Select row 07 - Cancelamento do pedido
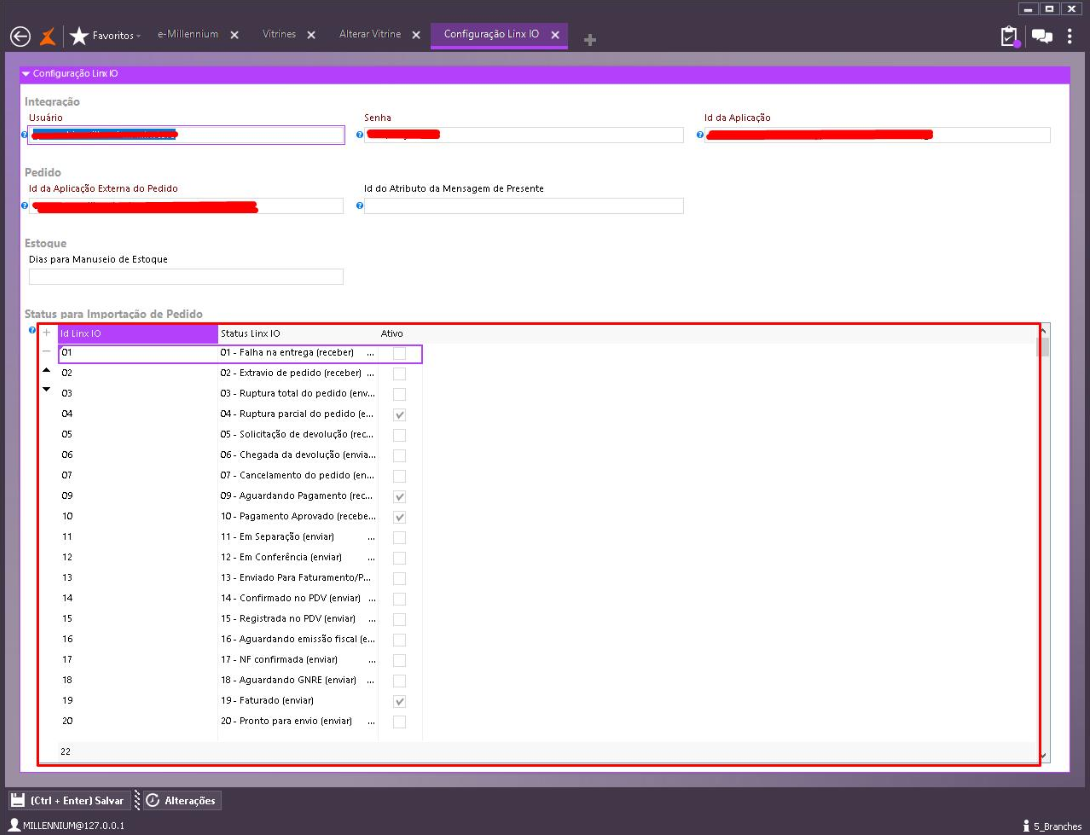The height and width of the screenshot is (835, 1090). (240, 476)
